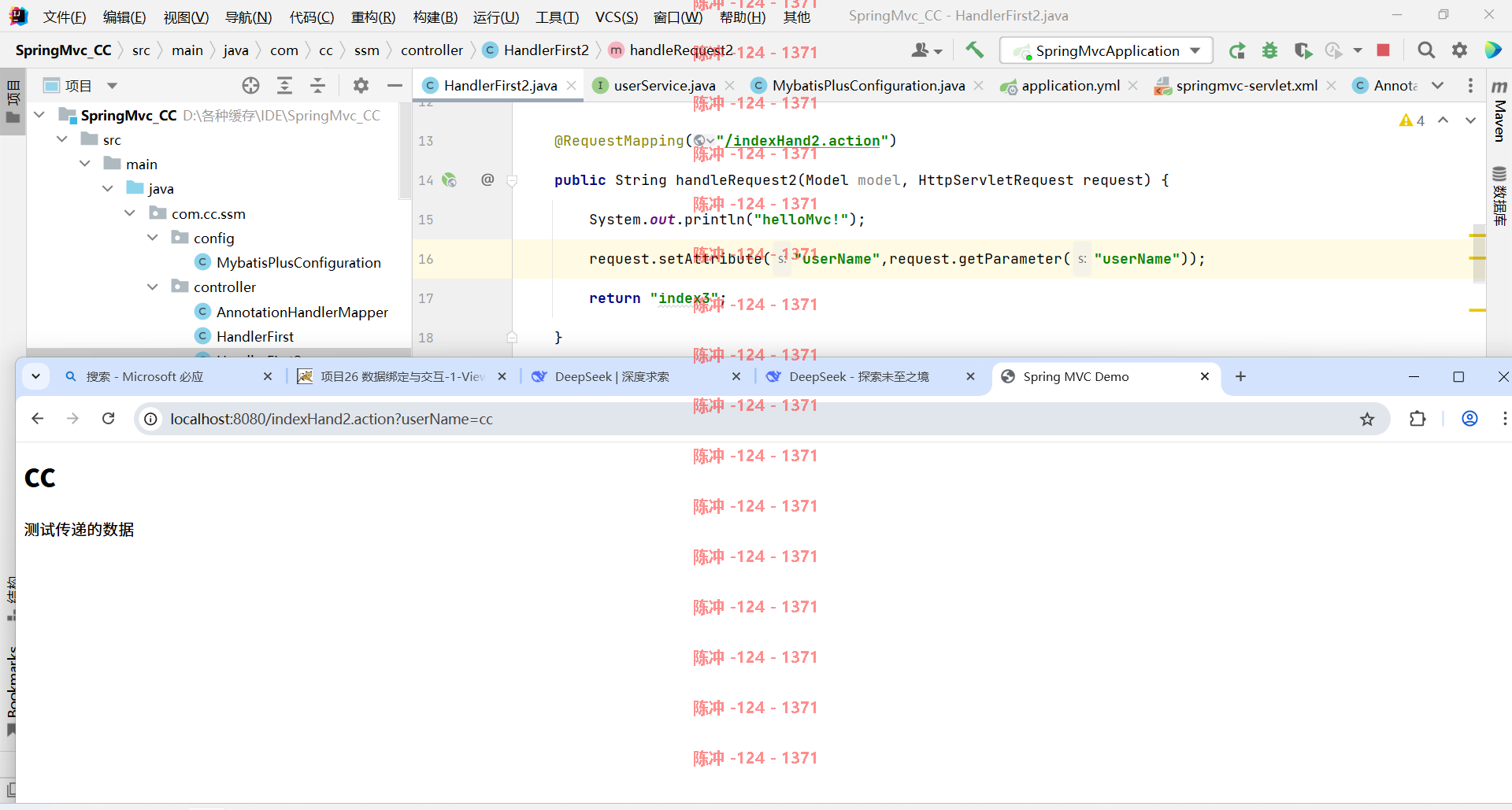Go back in the browser
Viewport: 1512px width, 810px height.
[x=37, y=419]
